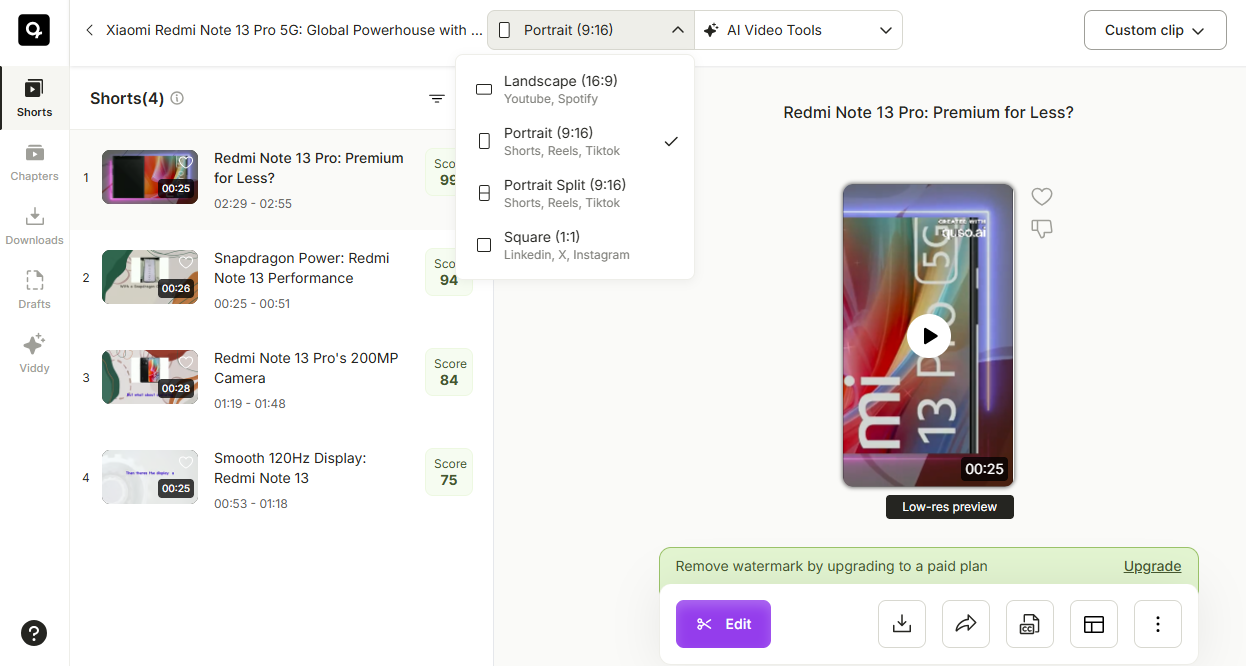The height and width of the screenshot is (666, 1246).
Task: Open captions CC icon button
Action: click(1030, 624)
